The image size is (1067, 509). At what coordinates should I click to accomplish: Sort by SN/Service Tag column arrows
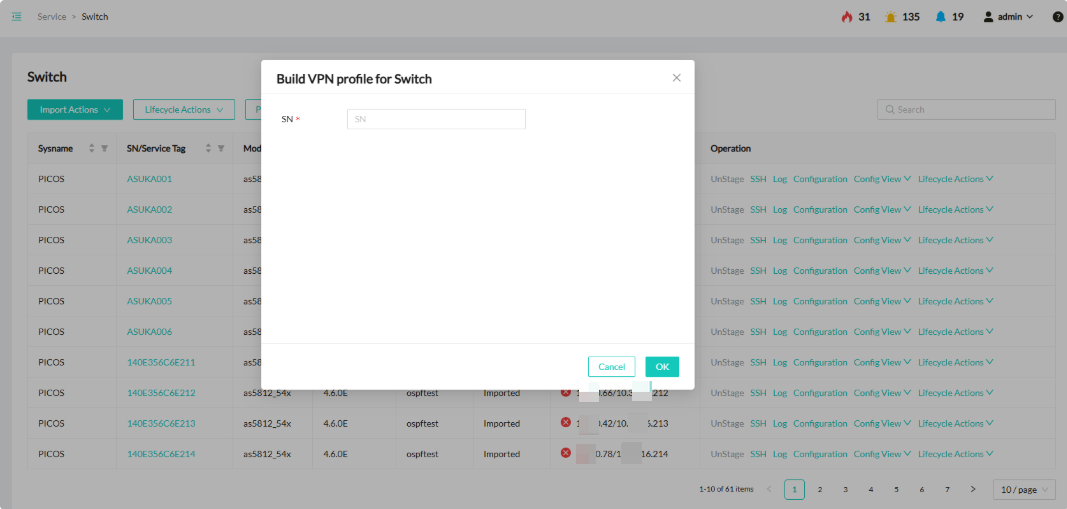[208, 149]
